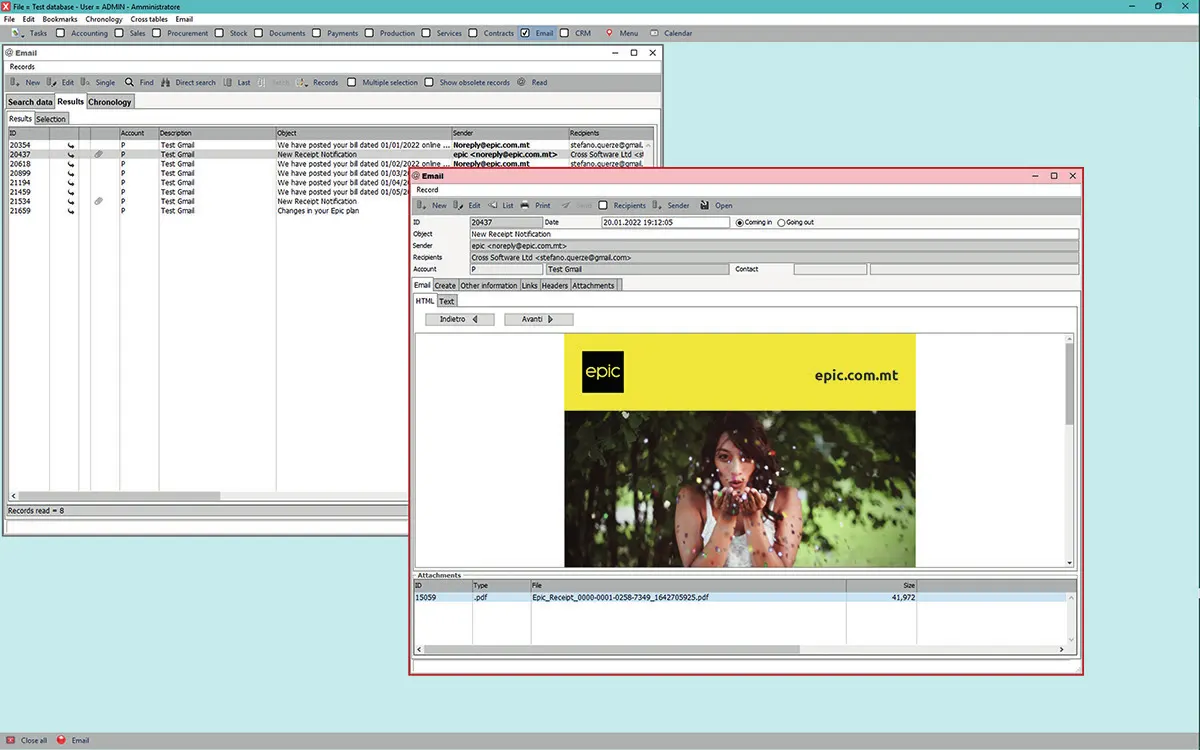The width and height of the screenshot is (1200, 750).
Task: Click the Email item in bottom bar
Action: pos(73,740)
